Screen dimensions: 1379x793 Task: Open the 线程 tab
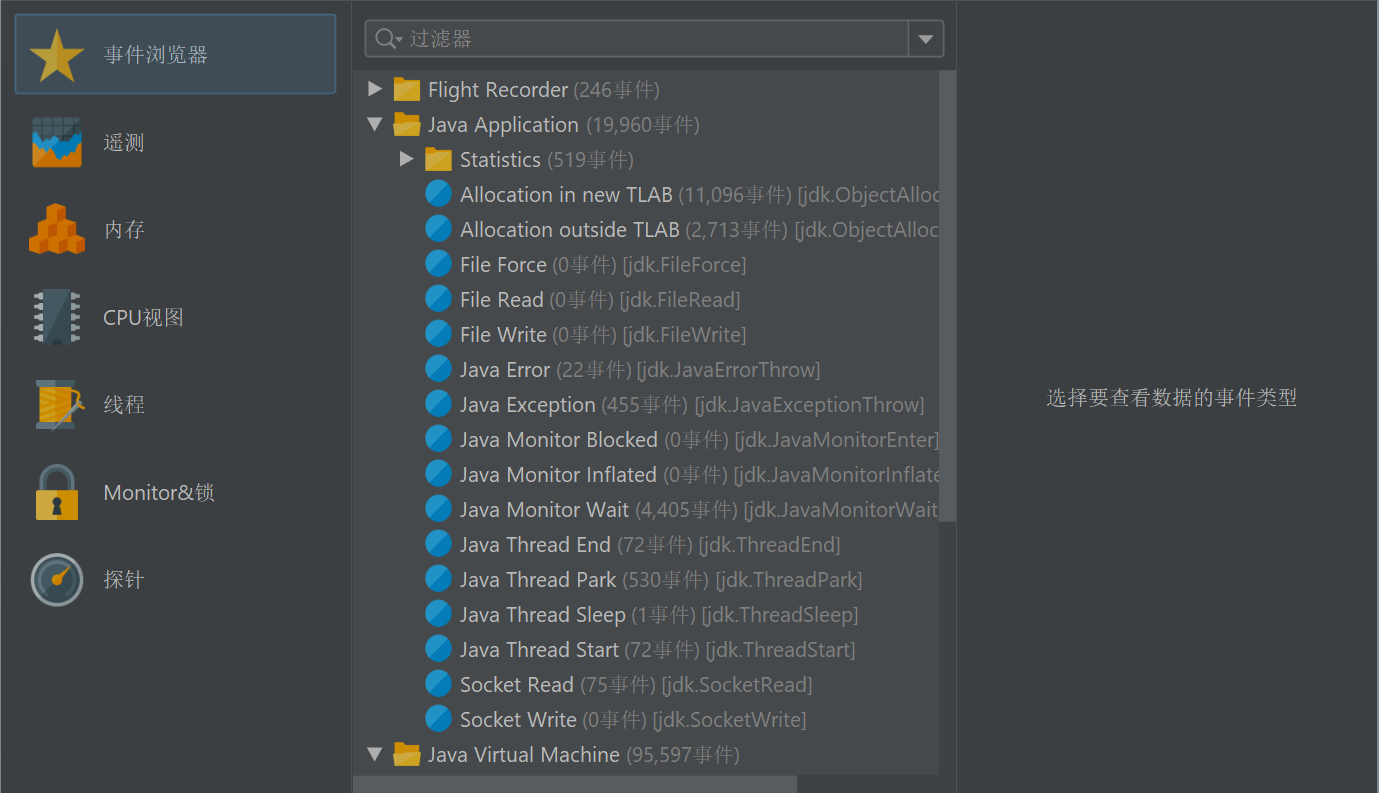coord(175,404)
